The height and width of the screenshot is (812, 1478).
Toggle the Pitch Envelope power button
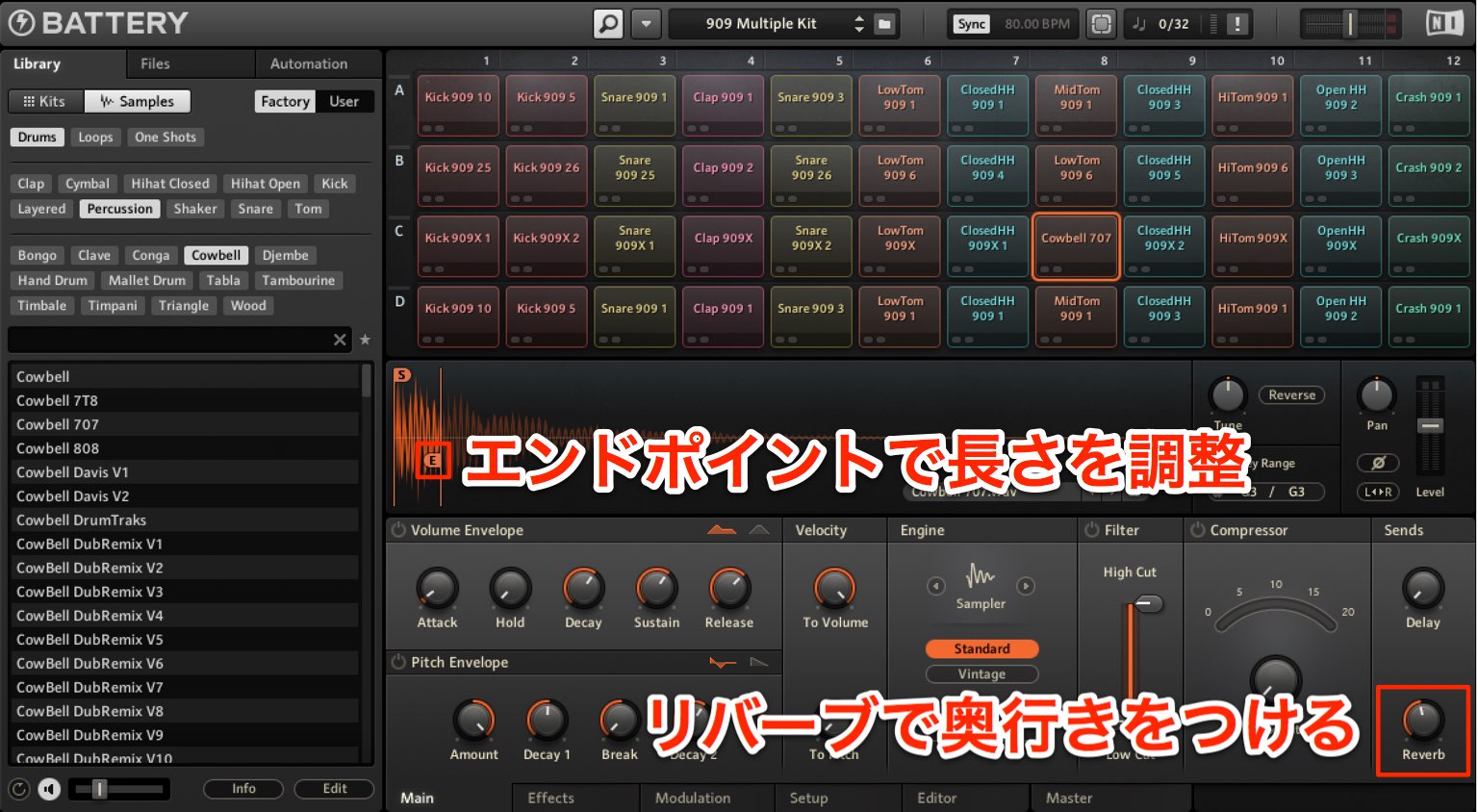coord(398,662)
